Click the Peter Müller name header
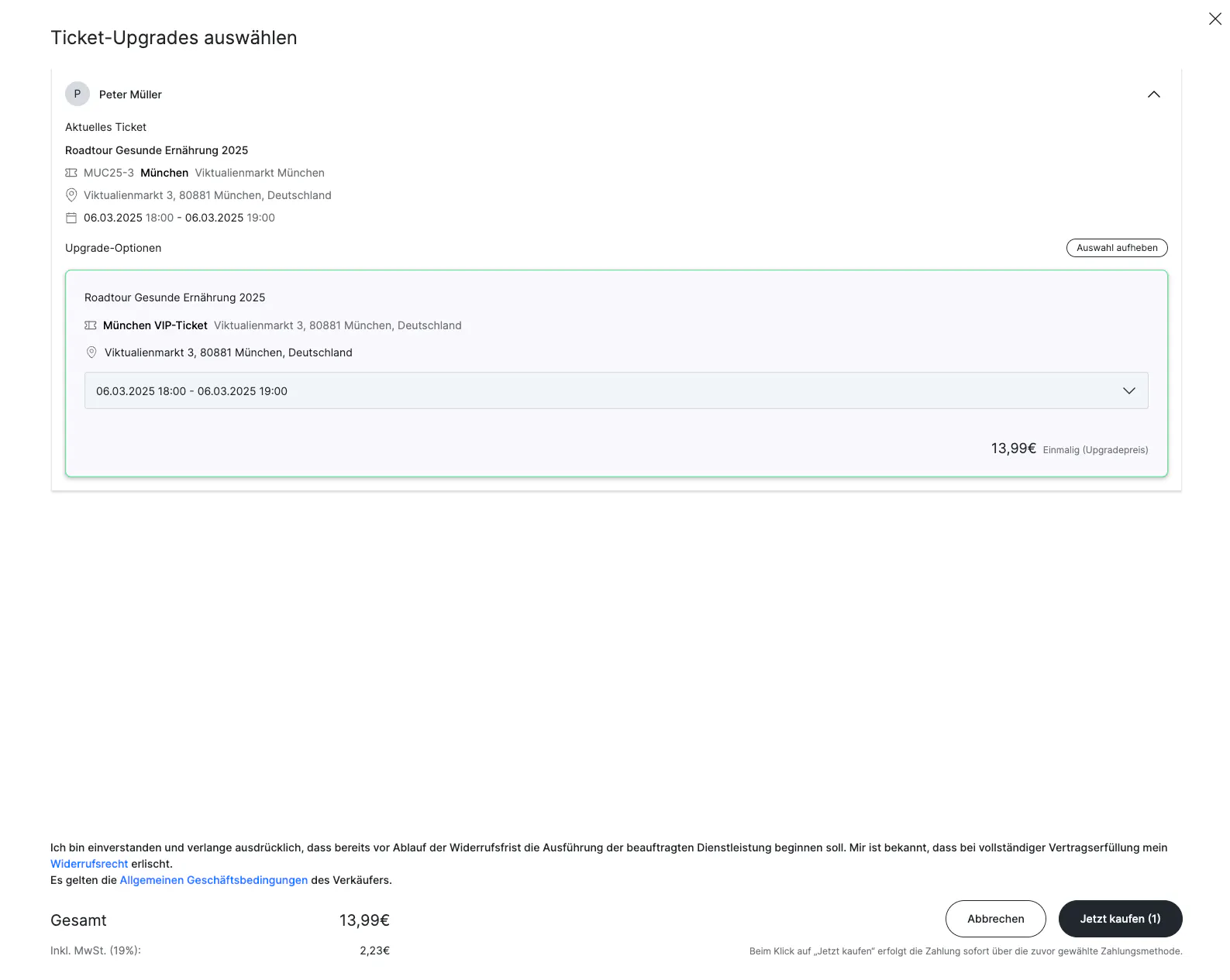Screen dimensions: 1230x980 130,95
